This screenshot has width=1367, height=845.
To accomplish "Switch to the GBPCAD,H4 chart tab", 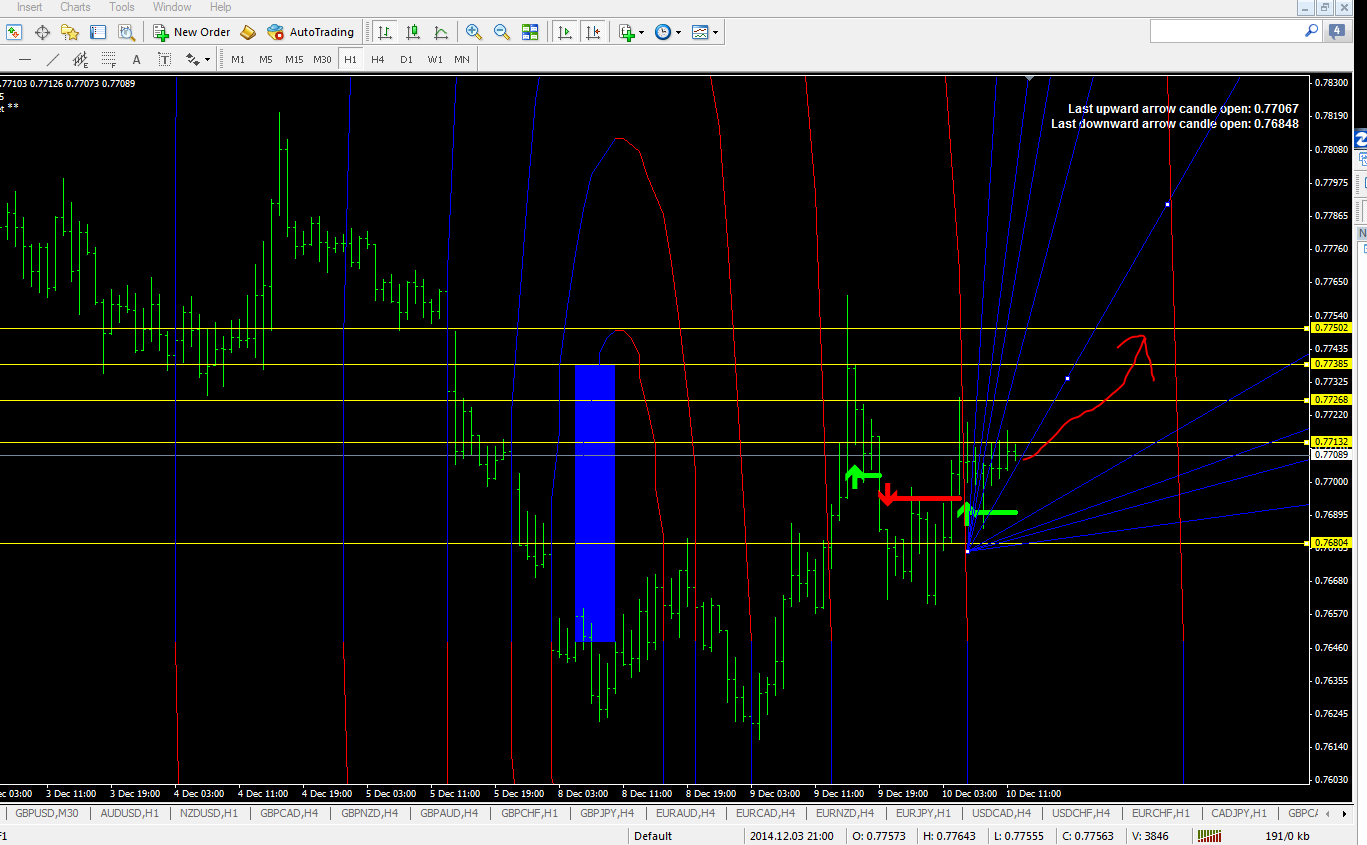I will pyautogui.click(x=289, y=813).
